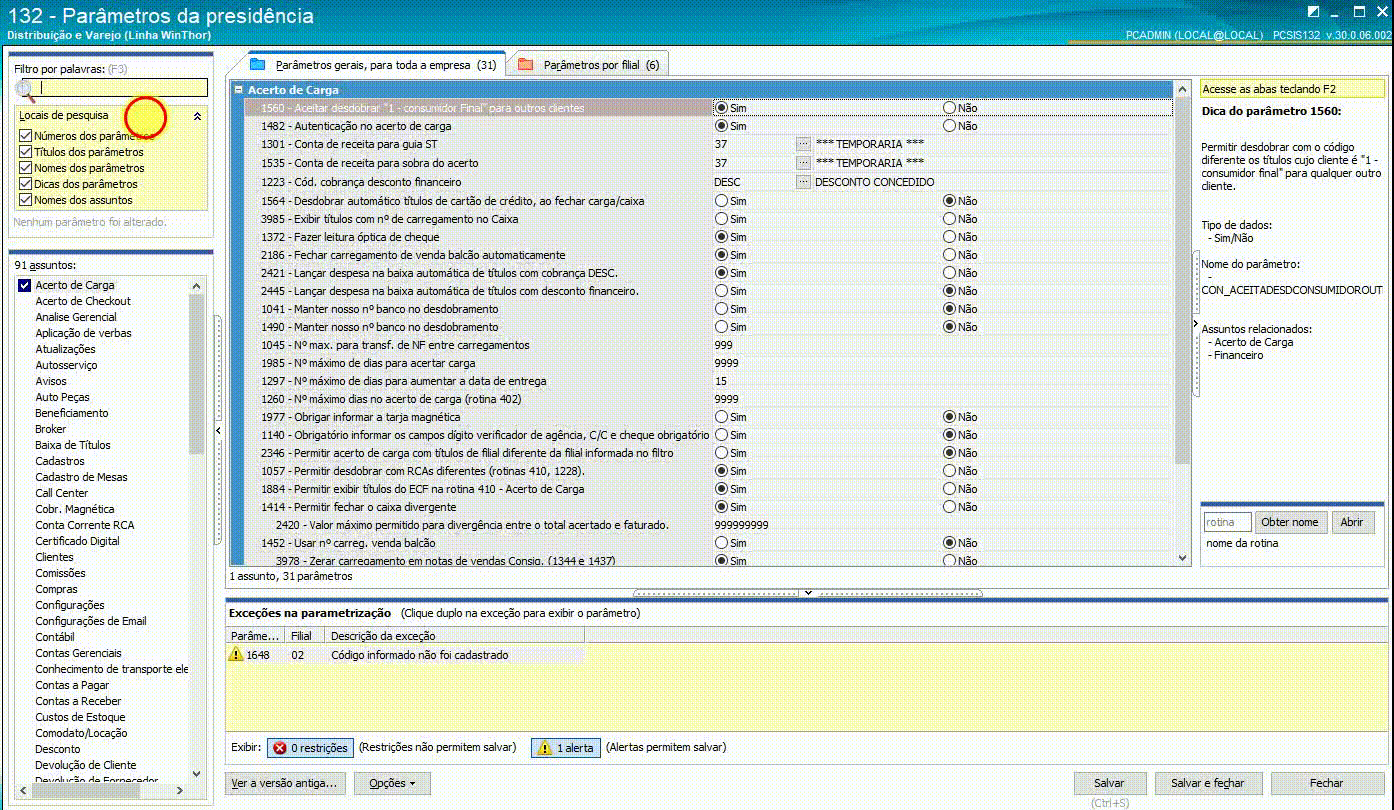Click the Fechar button
Image resolution: width=1394 pixels, height=810 pixels.
click(1327, 783)
